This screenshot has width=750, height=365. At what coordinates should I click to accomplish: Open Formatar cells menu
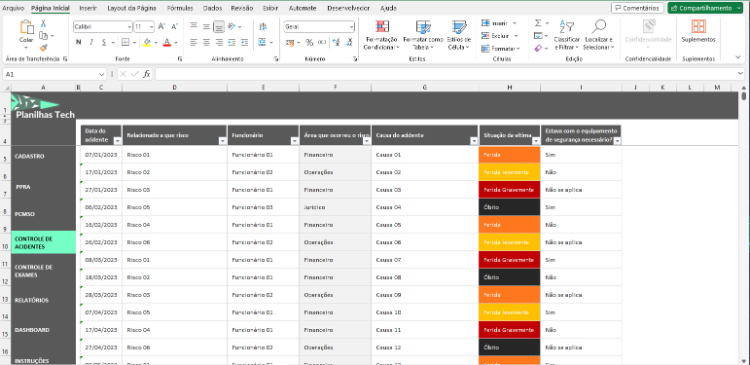500,48
